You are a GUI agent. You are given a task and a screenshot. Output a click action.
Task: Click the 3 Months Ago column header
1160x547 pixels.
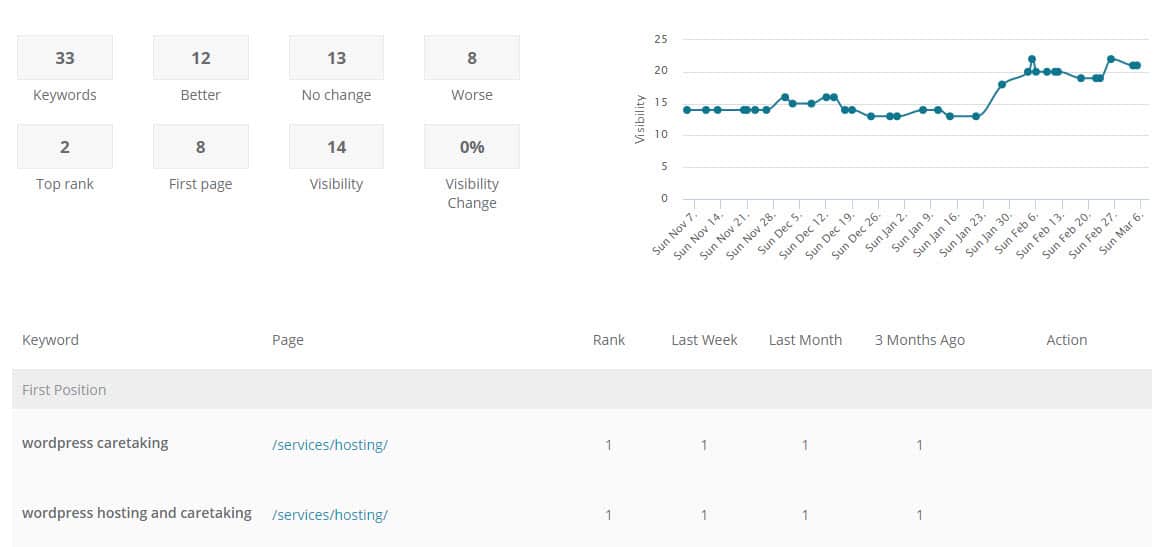click(919, 340)
